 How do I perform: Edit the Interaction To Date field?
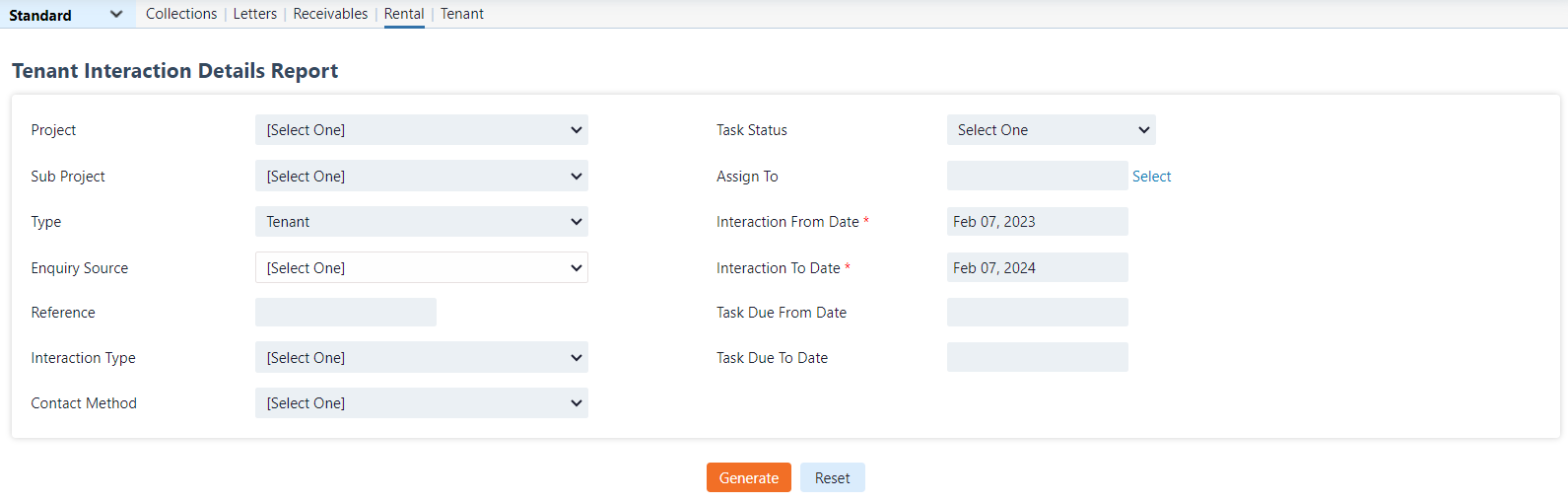1037,268
